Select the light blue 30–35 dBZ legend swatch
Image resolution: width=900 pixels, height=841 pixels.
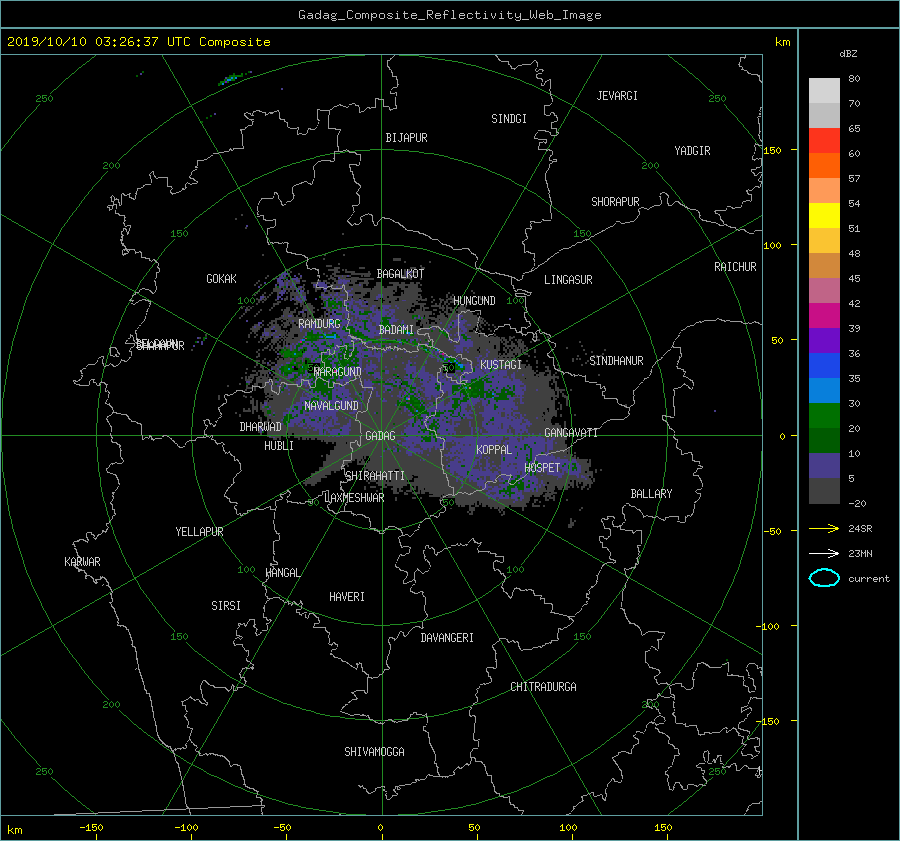[824, 390]
